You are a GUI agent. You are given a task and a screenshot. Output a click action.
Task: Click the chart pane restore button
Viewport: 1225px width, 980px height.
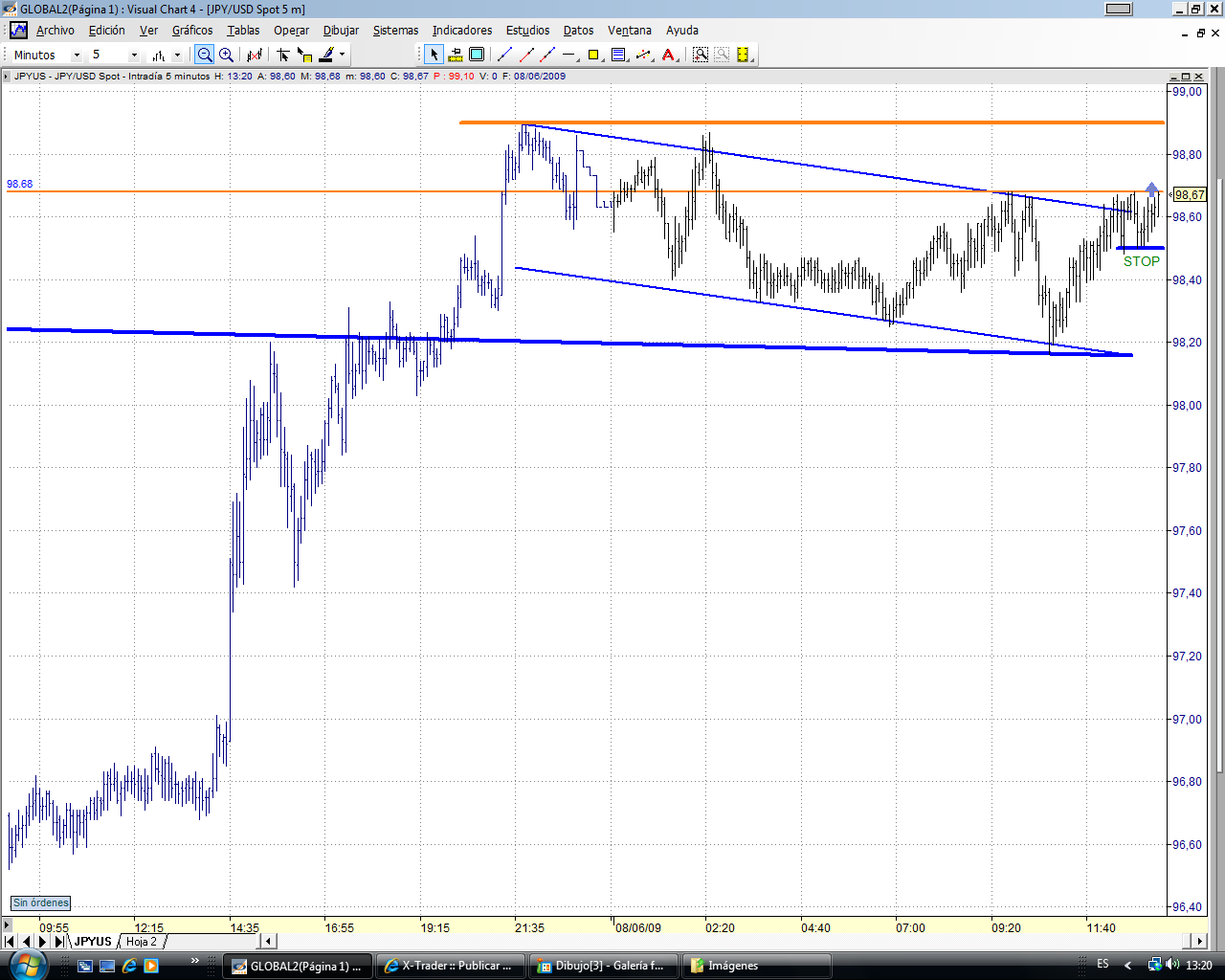click(x=1186, y=77)
